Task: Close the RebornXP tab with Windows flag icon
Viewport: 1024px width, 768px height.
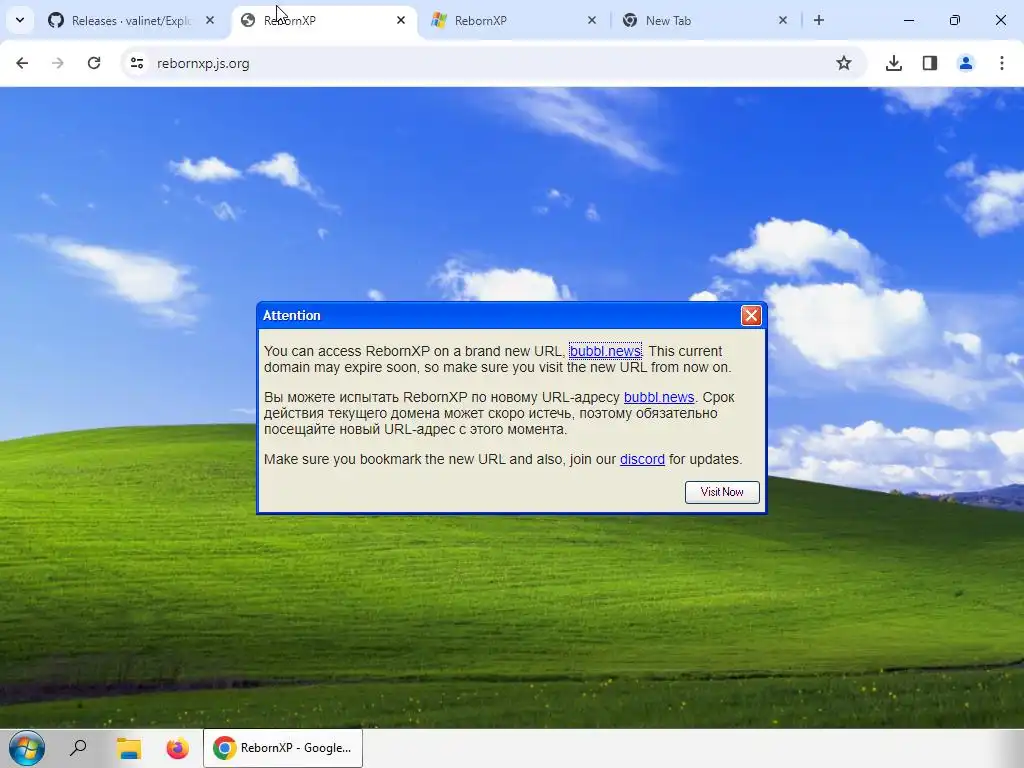Action: click(x=592, y=20)
